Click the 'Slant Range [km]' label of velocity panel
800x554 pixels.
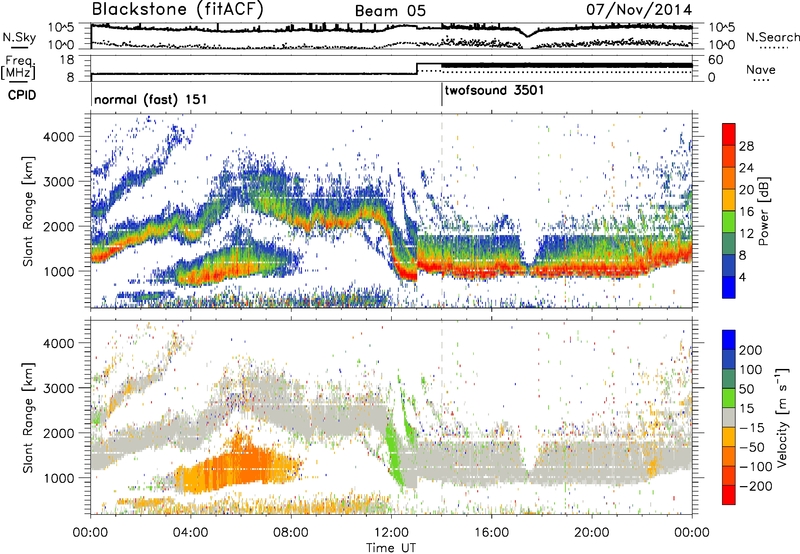[x=28, y=417]
